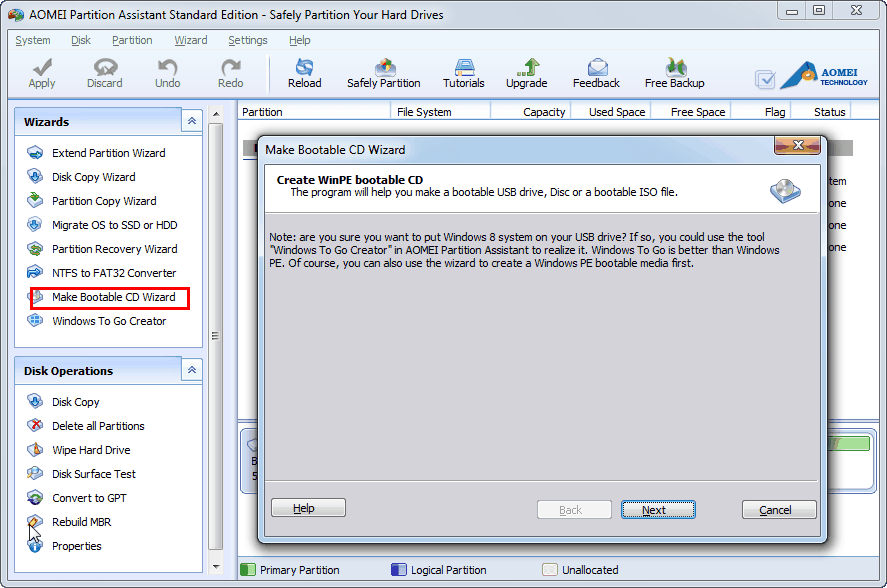887x588 pixels.
Task: Click the Disk Copy operation icon
Action: [x=35, y=401]
